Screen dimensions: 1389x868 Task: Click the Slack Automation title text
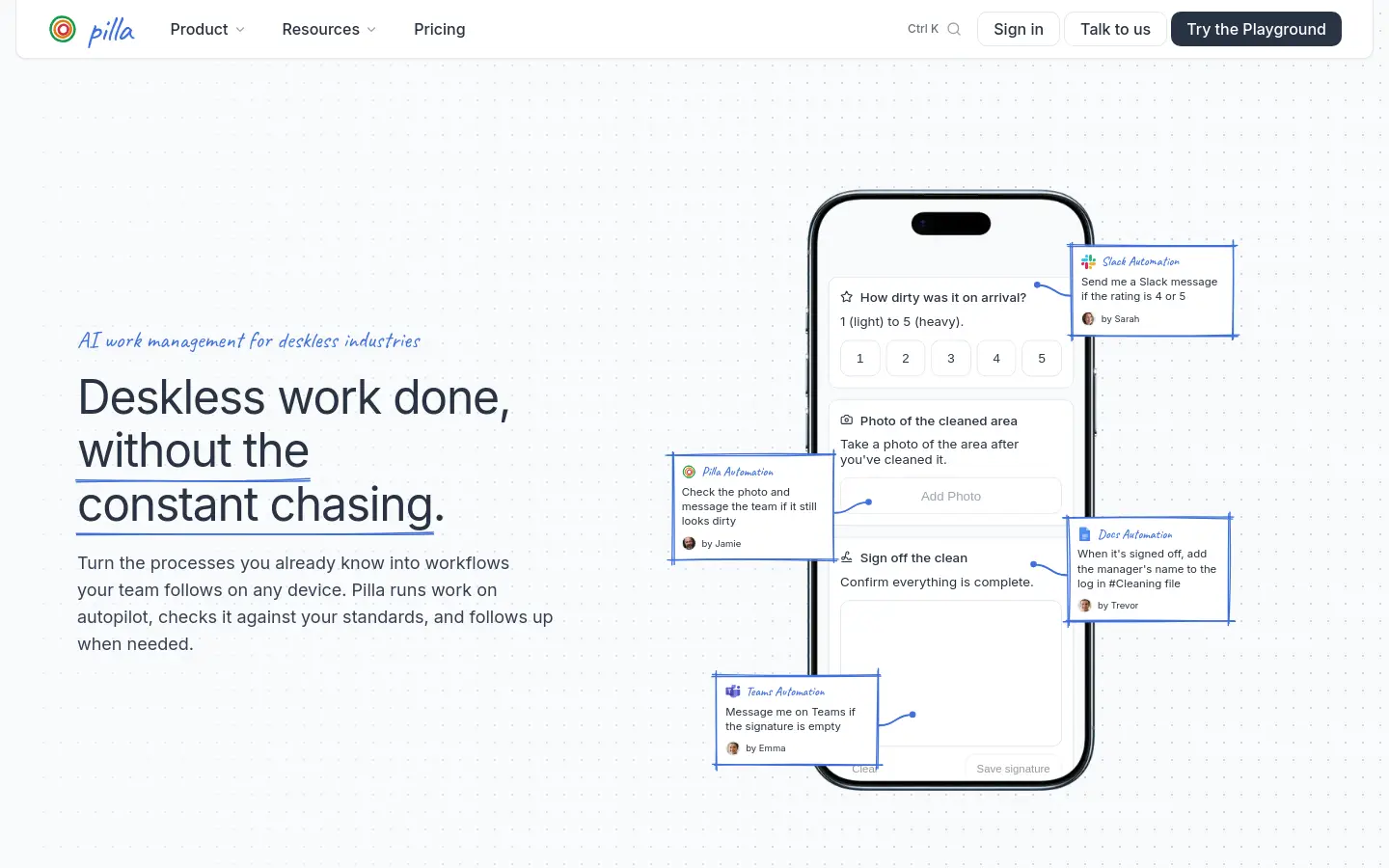tap(1141, 261)
